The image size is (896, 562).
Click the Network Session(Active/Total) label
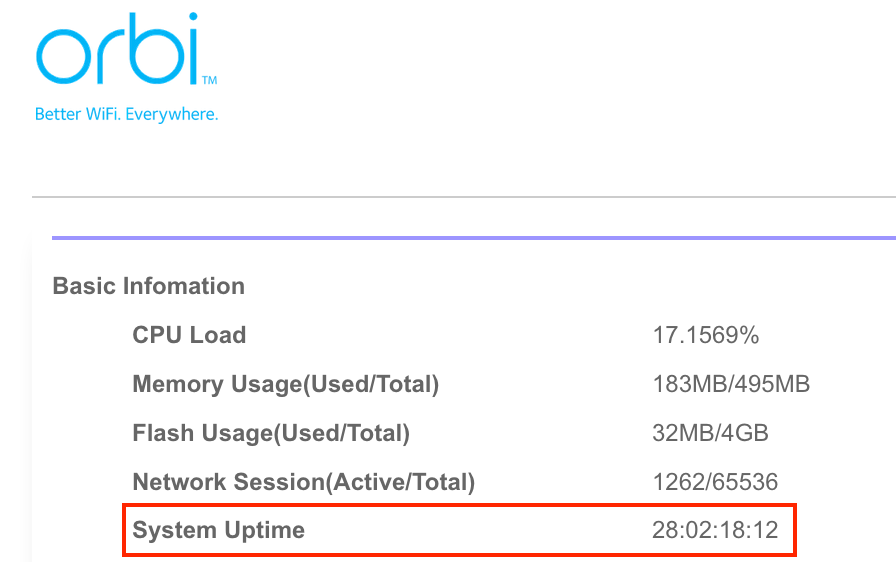[x=303, y=482]
